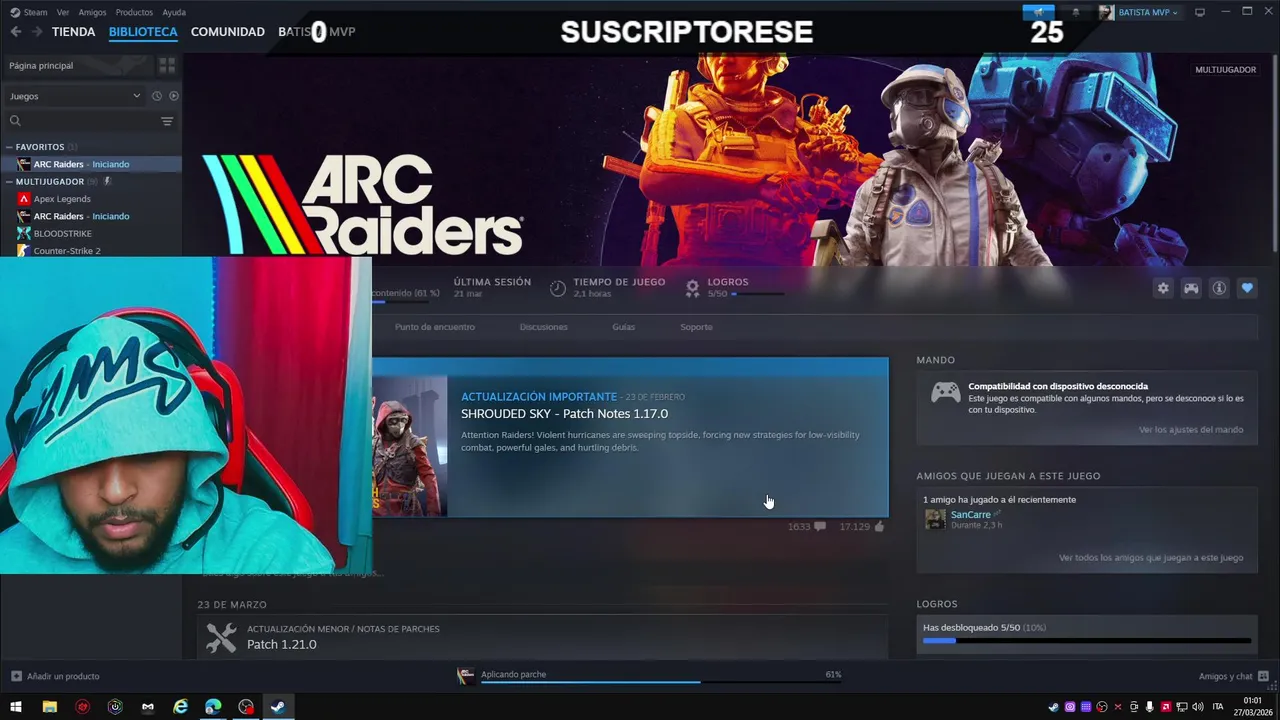The image size is (1280, 720).
Task: Open the Soporte tab
Action: (x=696, y=327)
